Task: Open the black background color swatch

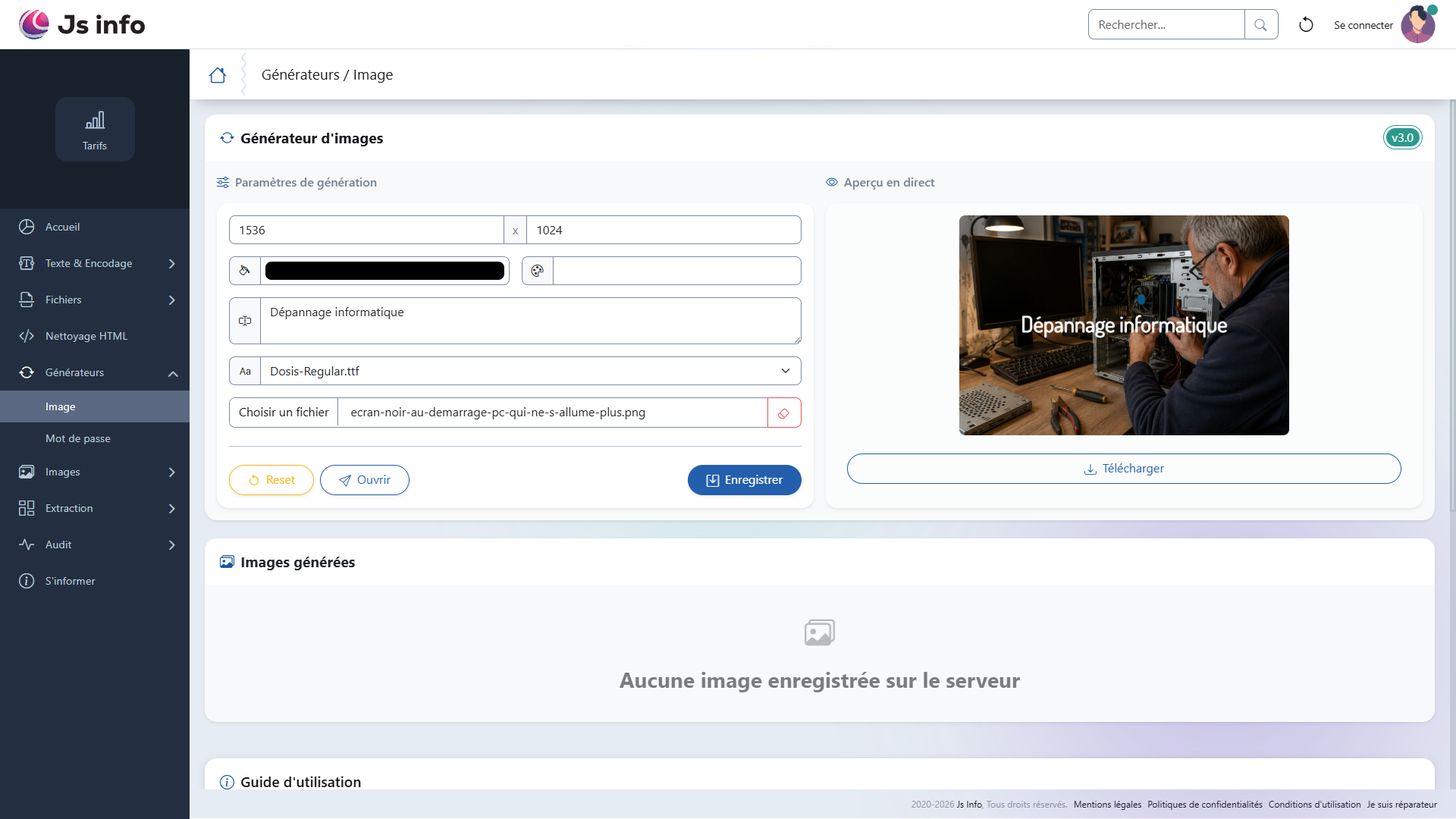Action: click(x=384, y=271)
